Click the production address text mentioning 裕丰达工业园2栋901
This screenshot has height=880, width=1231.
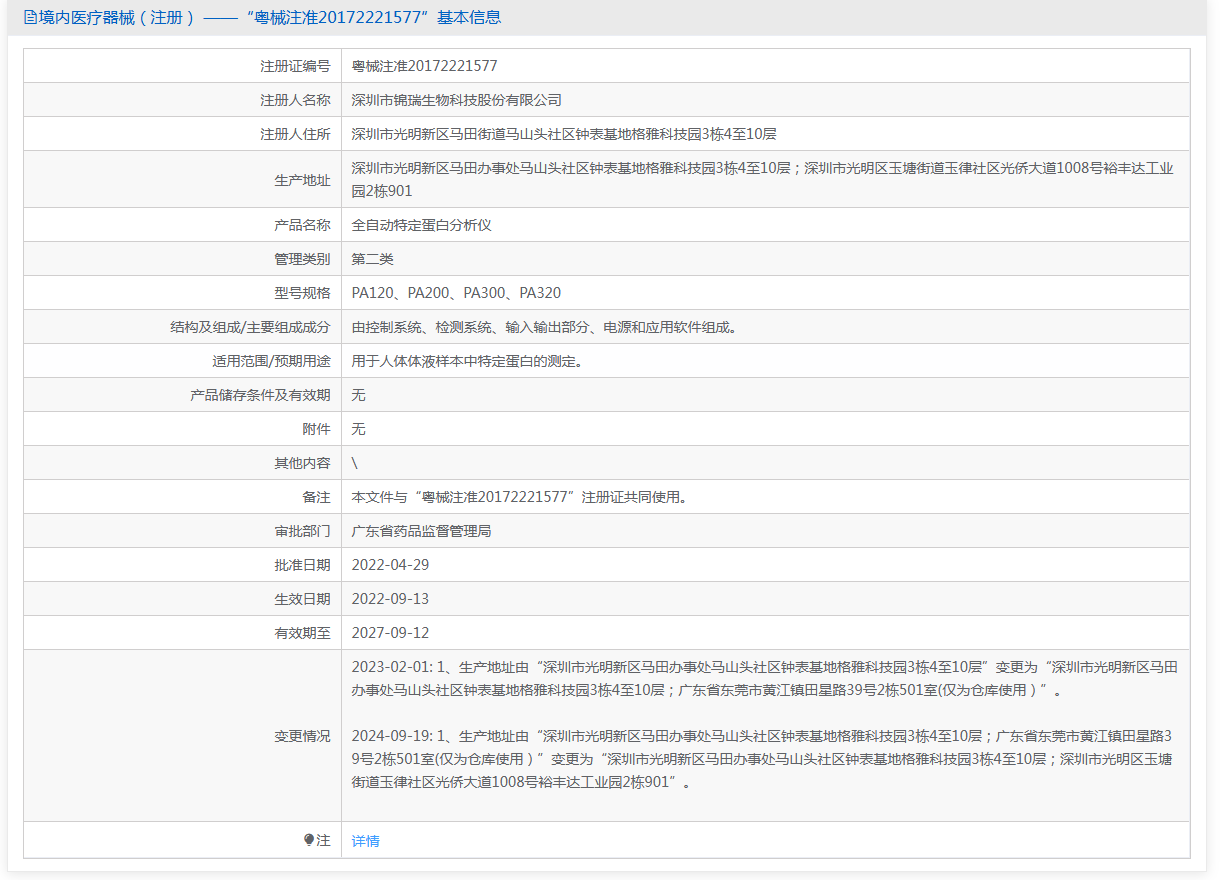pos(763,180)
